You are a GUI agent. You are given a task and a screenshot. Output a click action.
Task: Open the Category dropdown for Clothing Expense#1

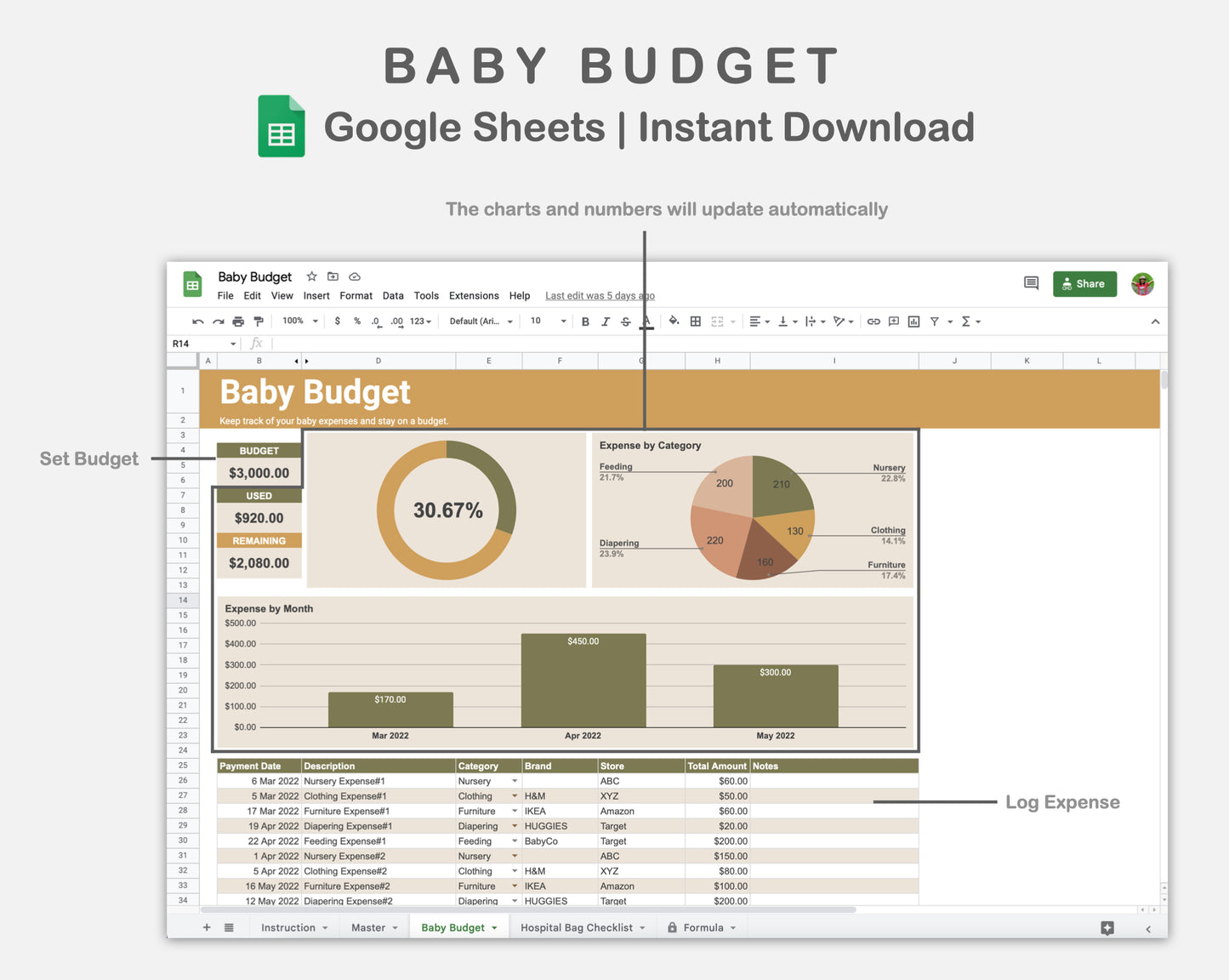pyautogui.click(x=514, y=795)
